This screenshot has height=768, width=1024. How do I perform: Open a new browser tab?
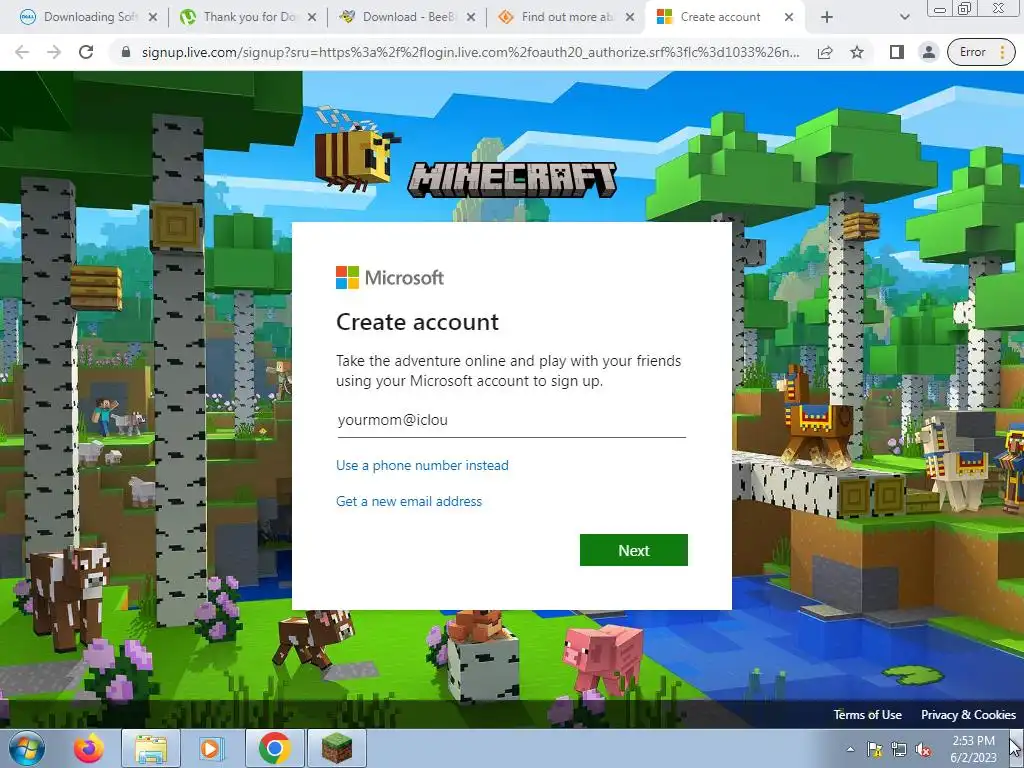tap(827, 17)
